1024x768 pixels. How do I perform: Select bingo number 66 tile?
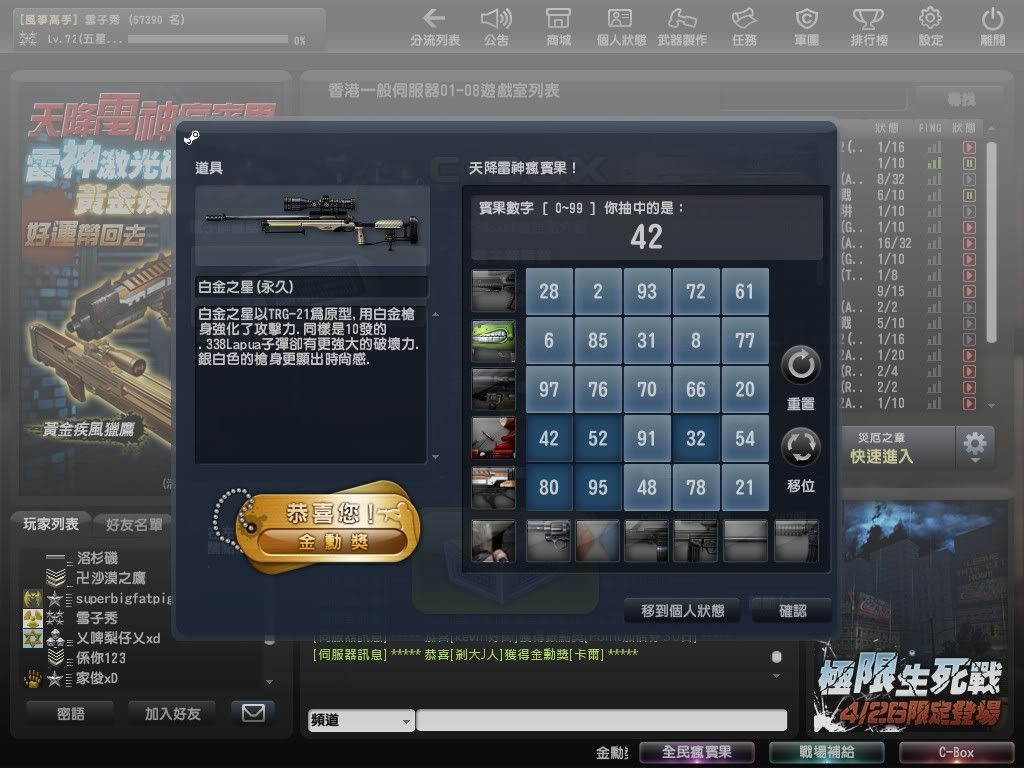pos(696,389)
